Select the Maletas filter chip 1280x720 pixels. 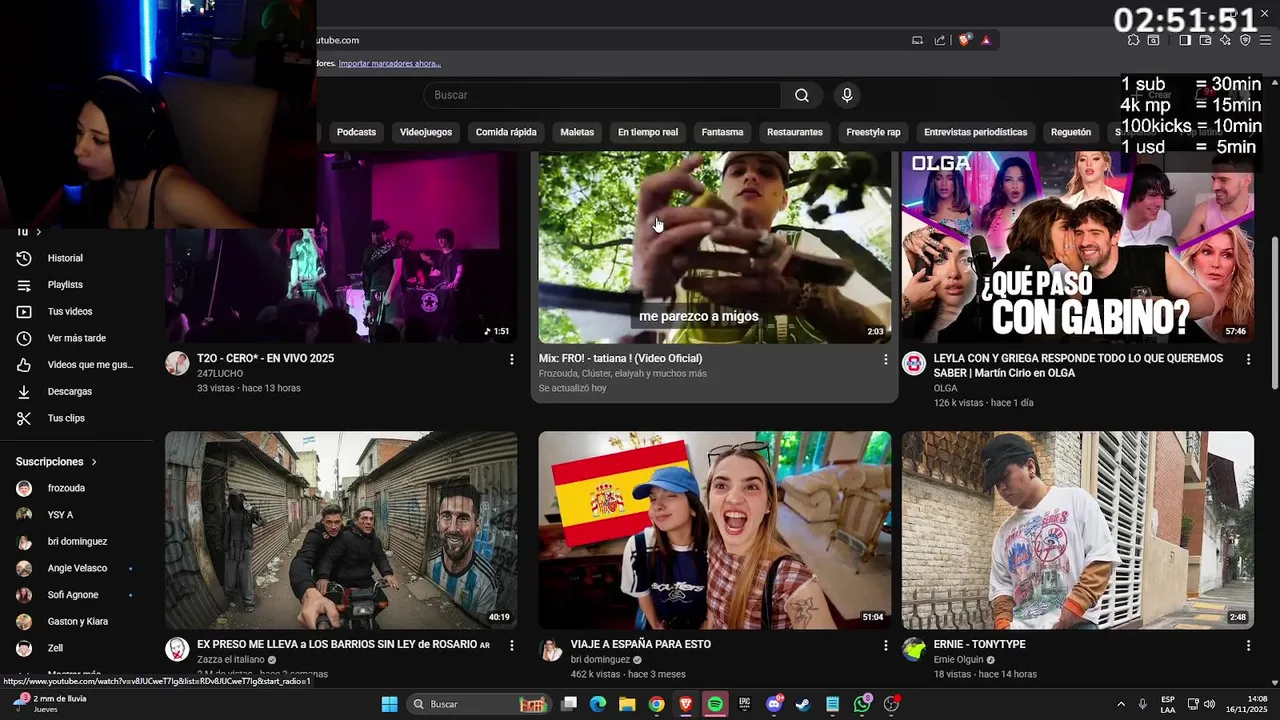(x=577, y=132)
